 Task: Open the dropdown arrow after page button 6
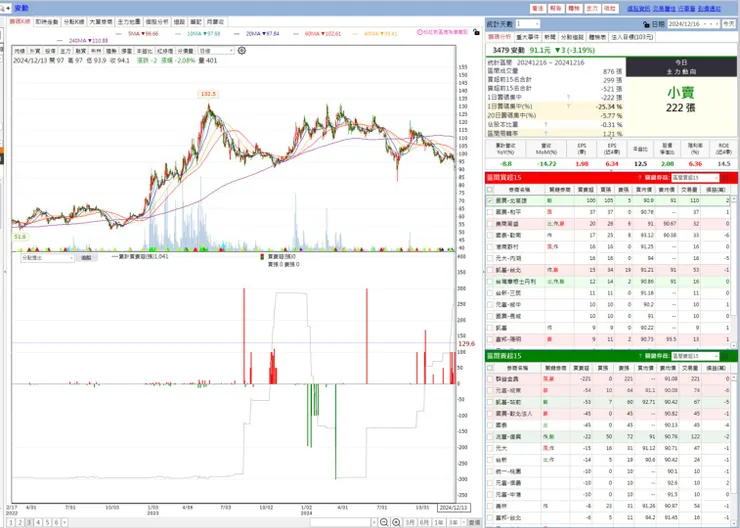[64, 522]
